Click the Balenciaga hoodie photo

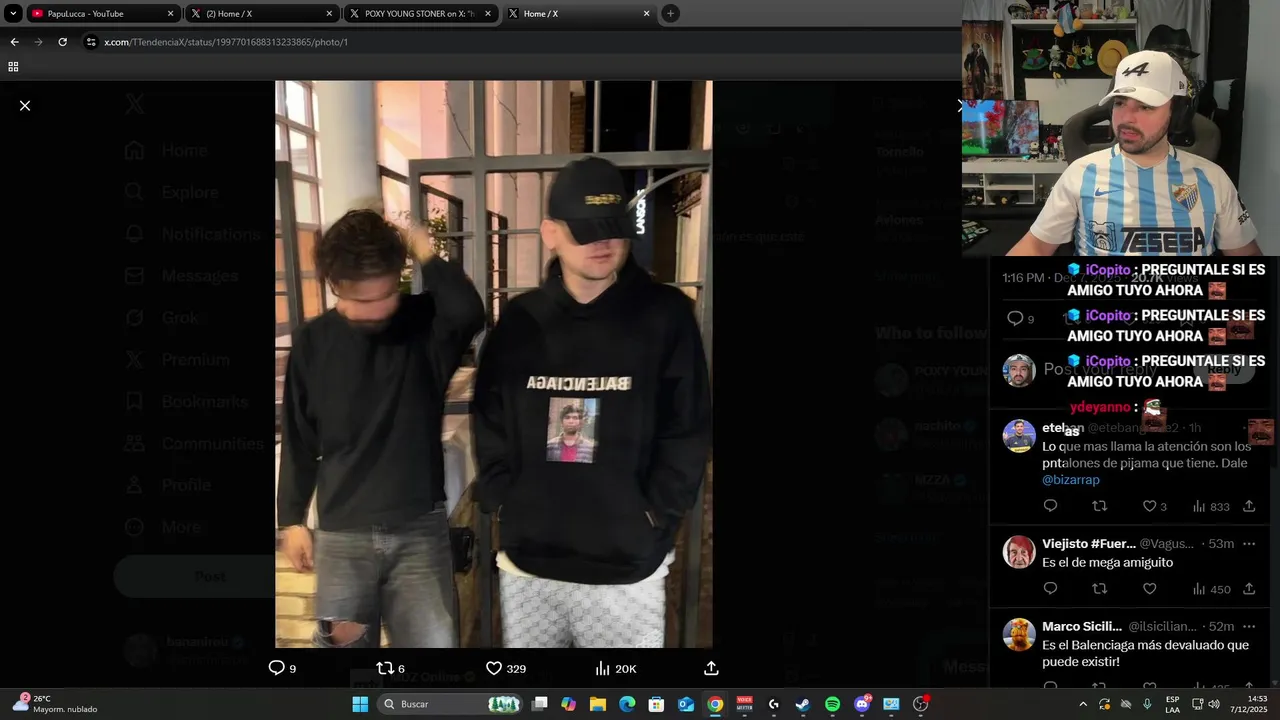click(494, 364)
